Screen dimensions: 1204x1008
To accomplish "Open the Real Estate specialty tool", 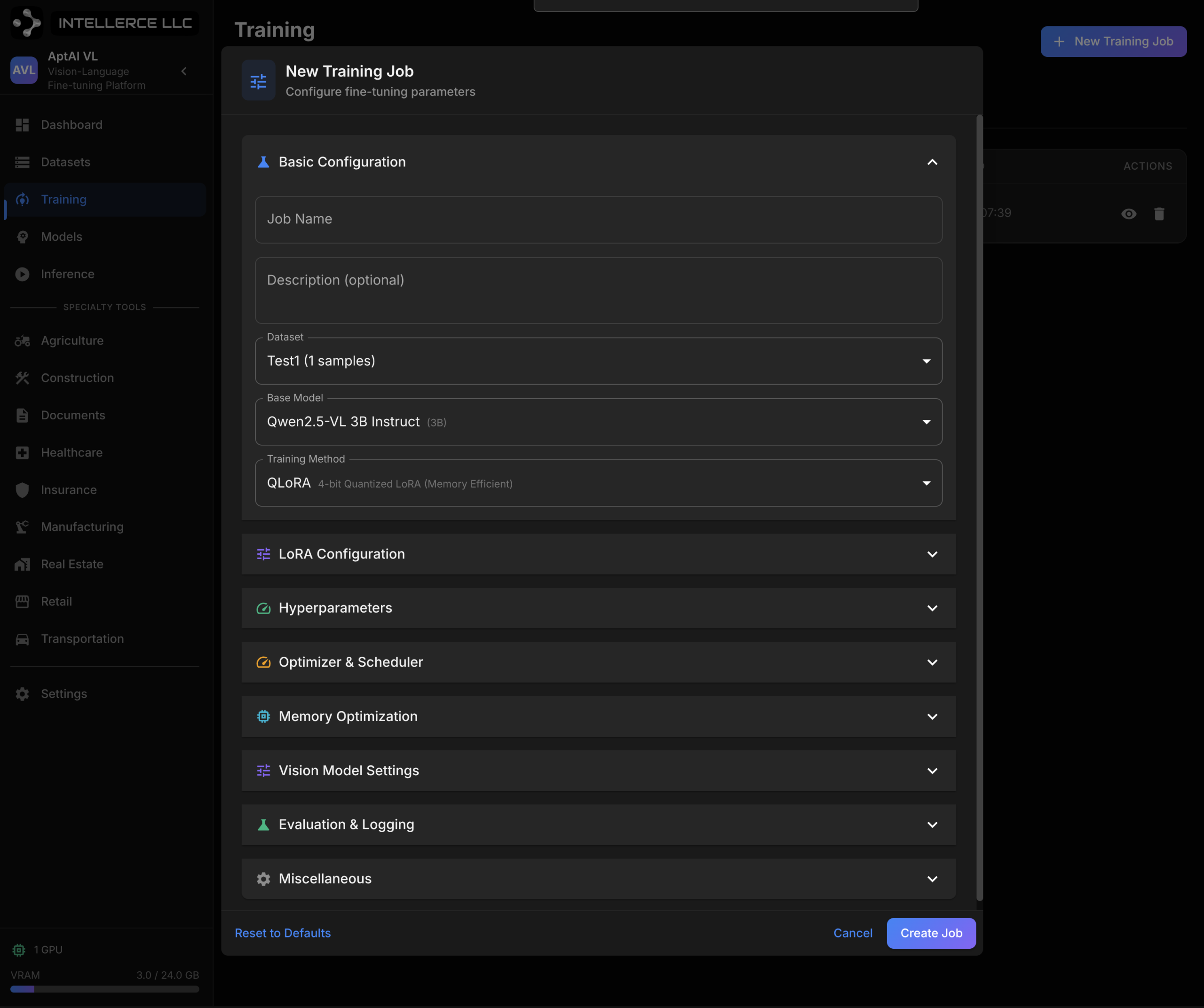I will pos(105,564).
